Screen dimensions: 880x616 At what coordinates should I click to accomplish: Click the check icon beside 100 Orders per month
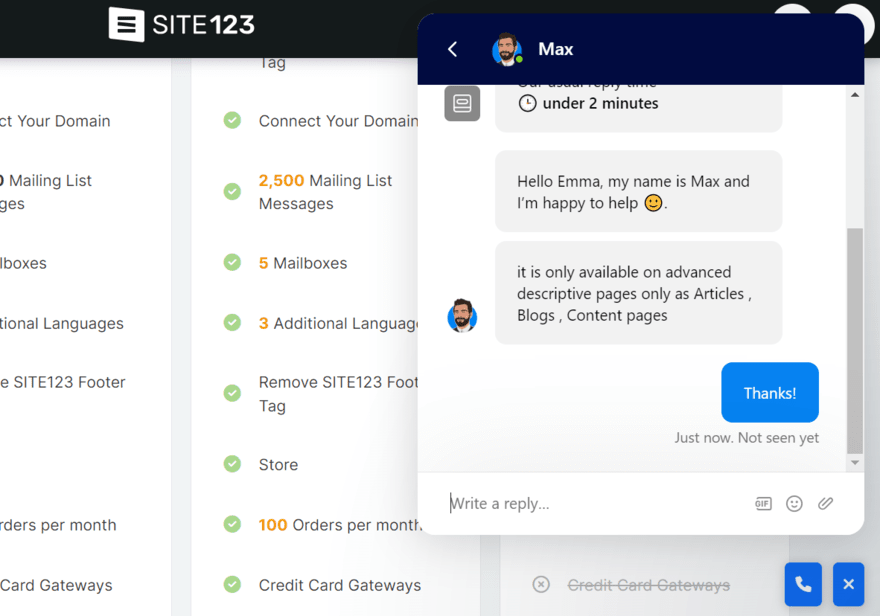(232, 524)
